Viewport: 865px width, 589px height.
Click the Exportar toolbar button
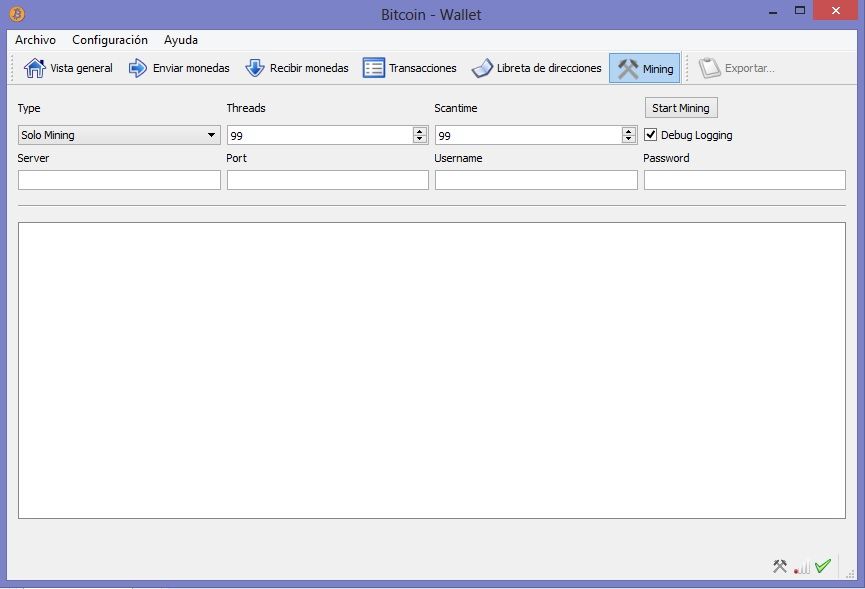736,68
